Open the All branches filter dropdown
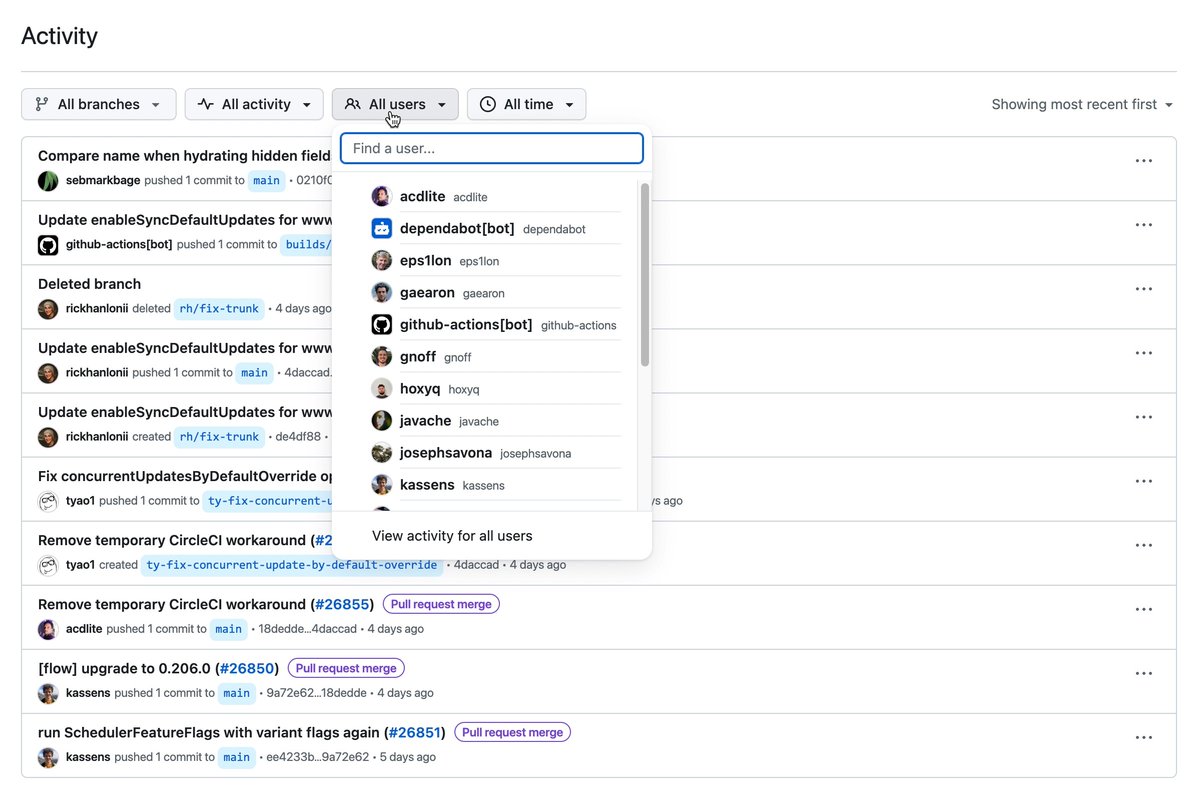 [98, 104]
